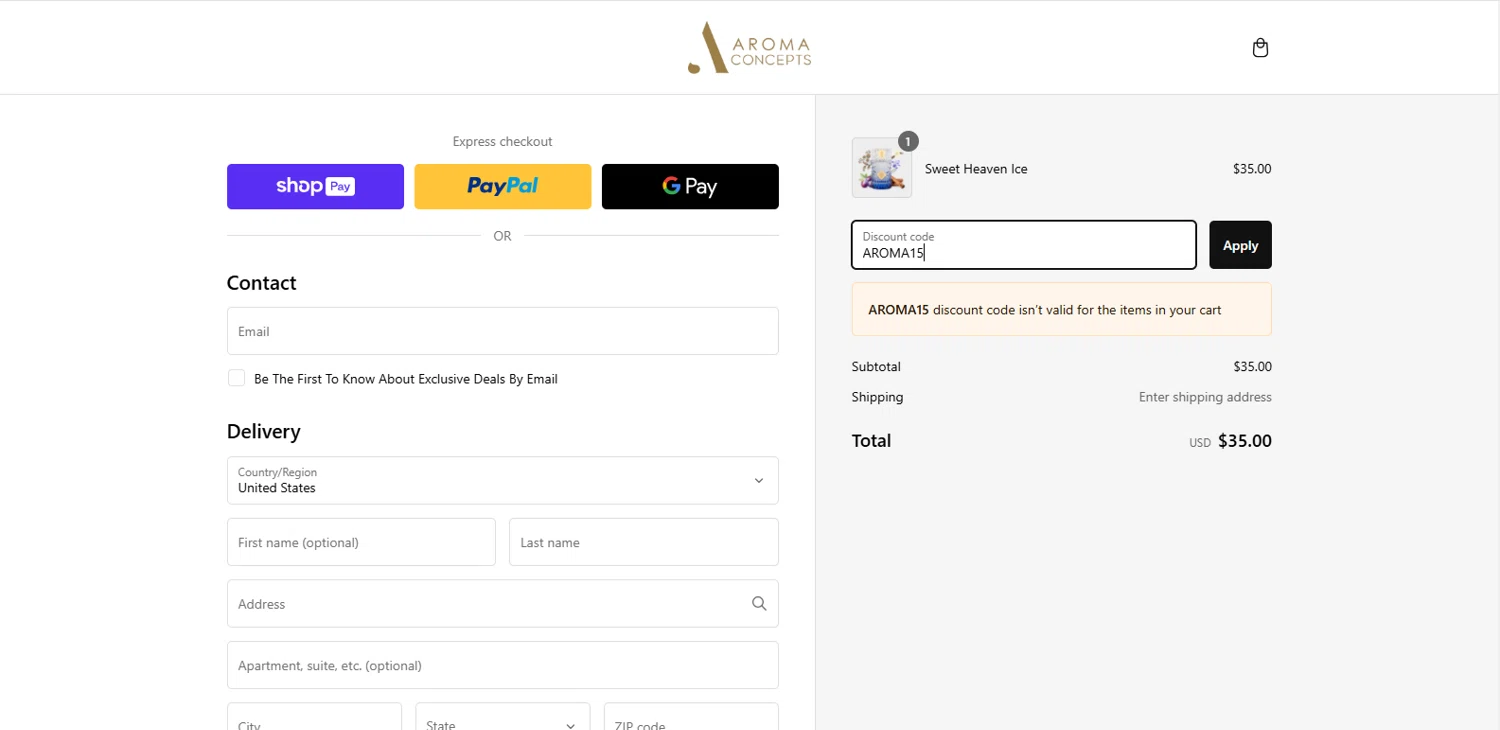
Task: Click the Sweet Heaven Ice product name
Action: click(x=976, y=169)
